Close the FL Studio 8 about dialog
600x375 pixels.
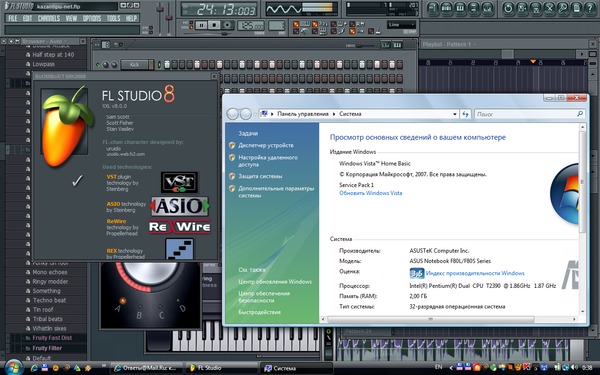point(214,76)
